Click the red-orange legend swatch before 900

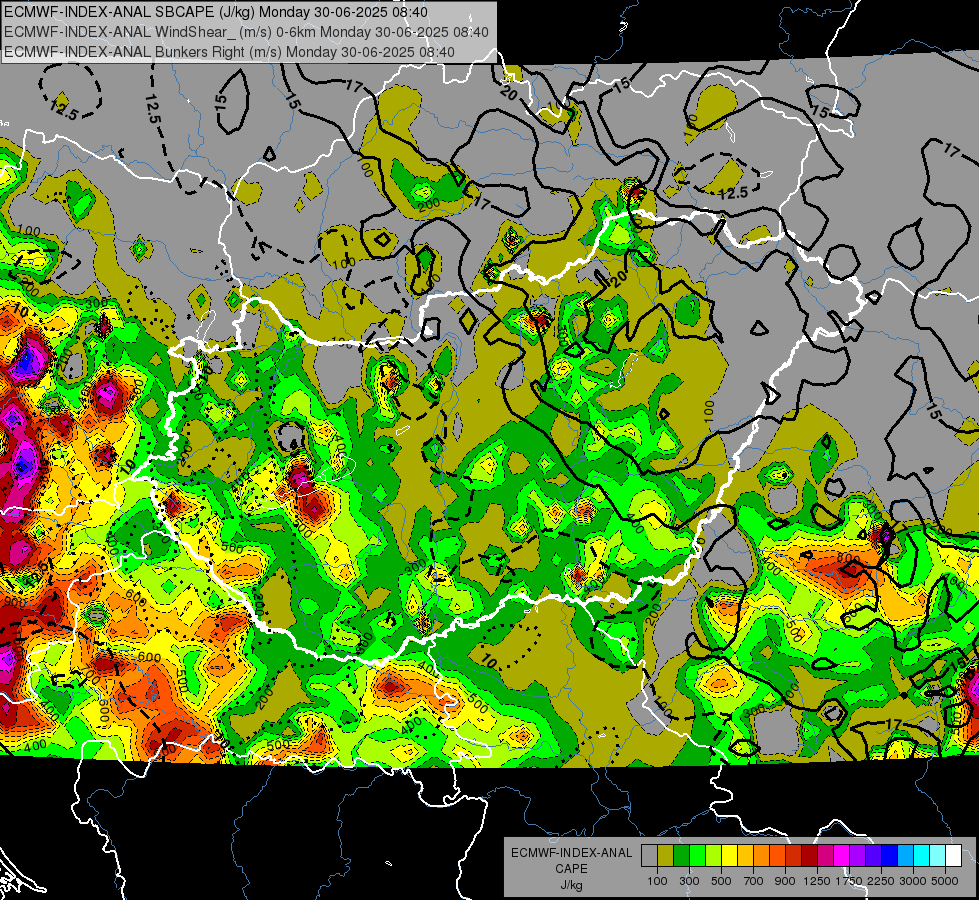click(x=777, y=855)
